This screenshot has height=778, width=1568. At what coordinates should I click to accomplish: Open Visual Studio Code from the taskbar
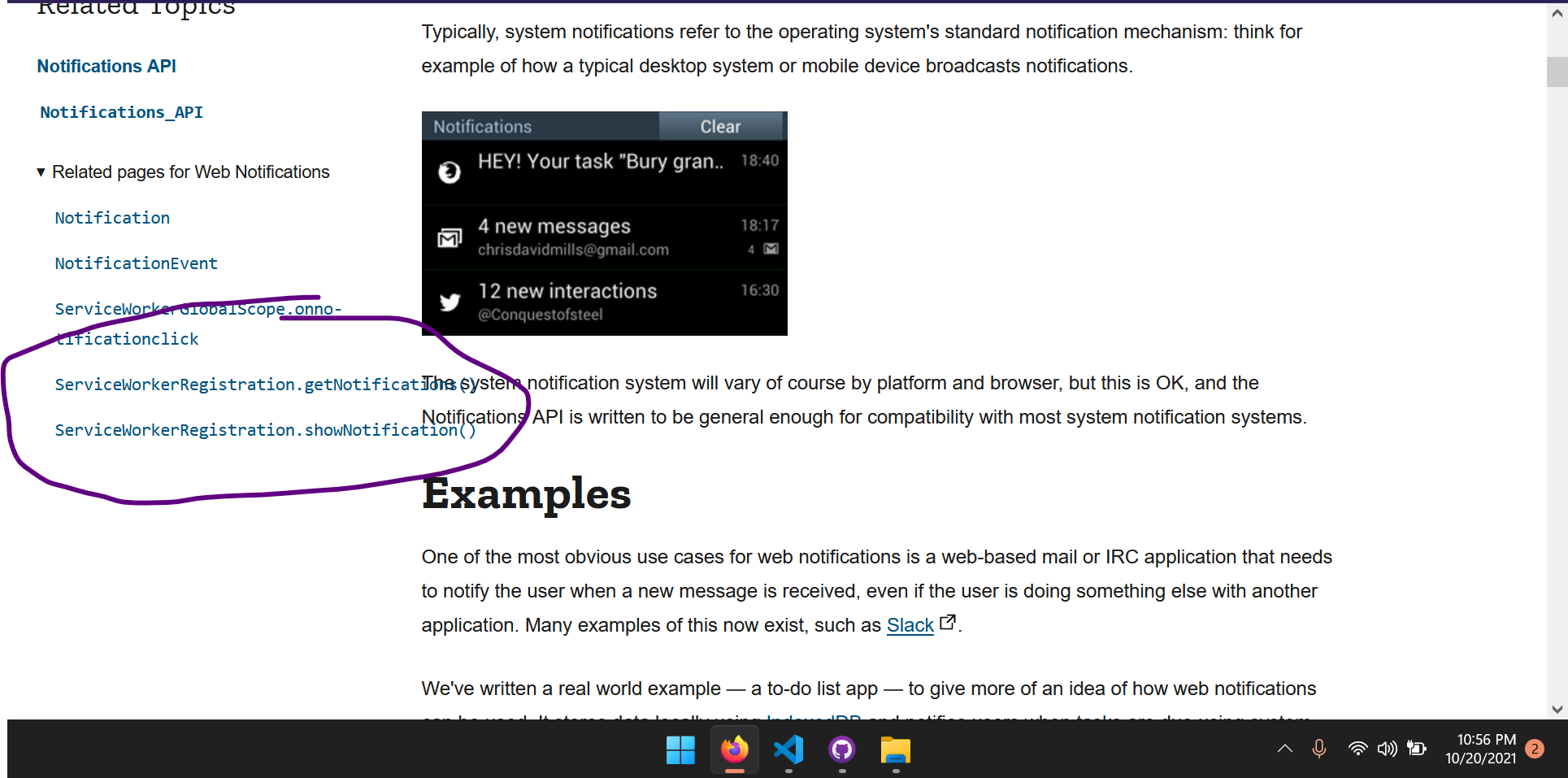788,750
